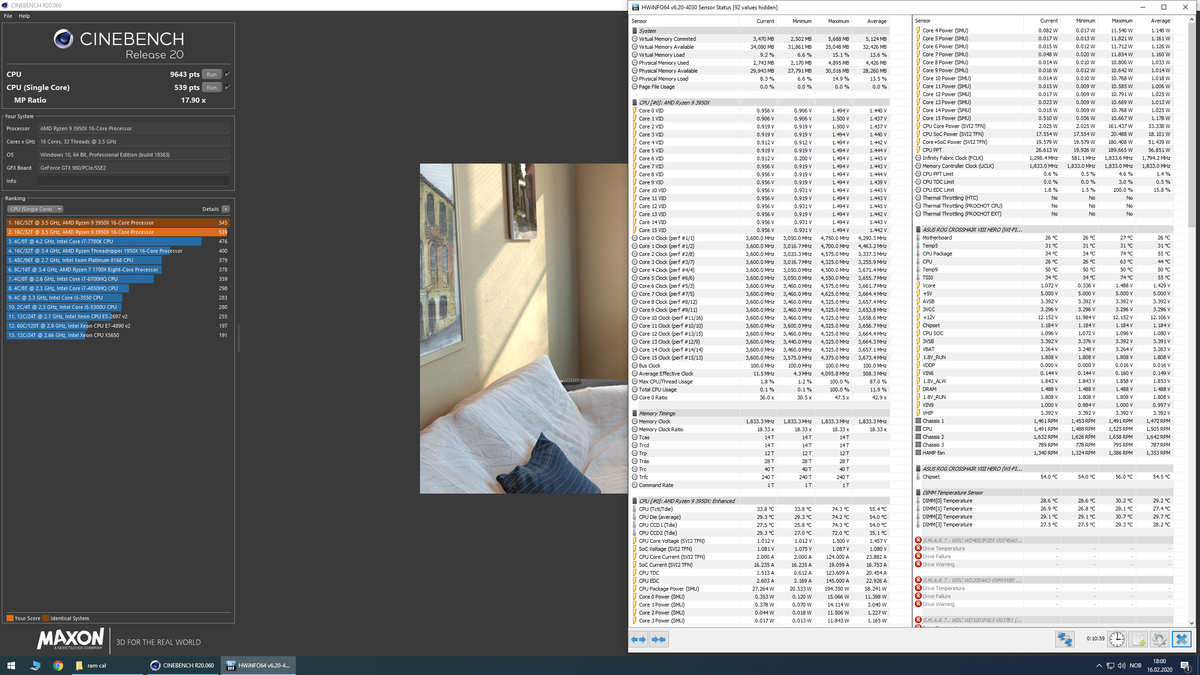1200x675 pixels.
Task: Click the HWiNFO collapse columns inward arrows button
Action: click(661, 638)
